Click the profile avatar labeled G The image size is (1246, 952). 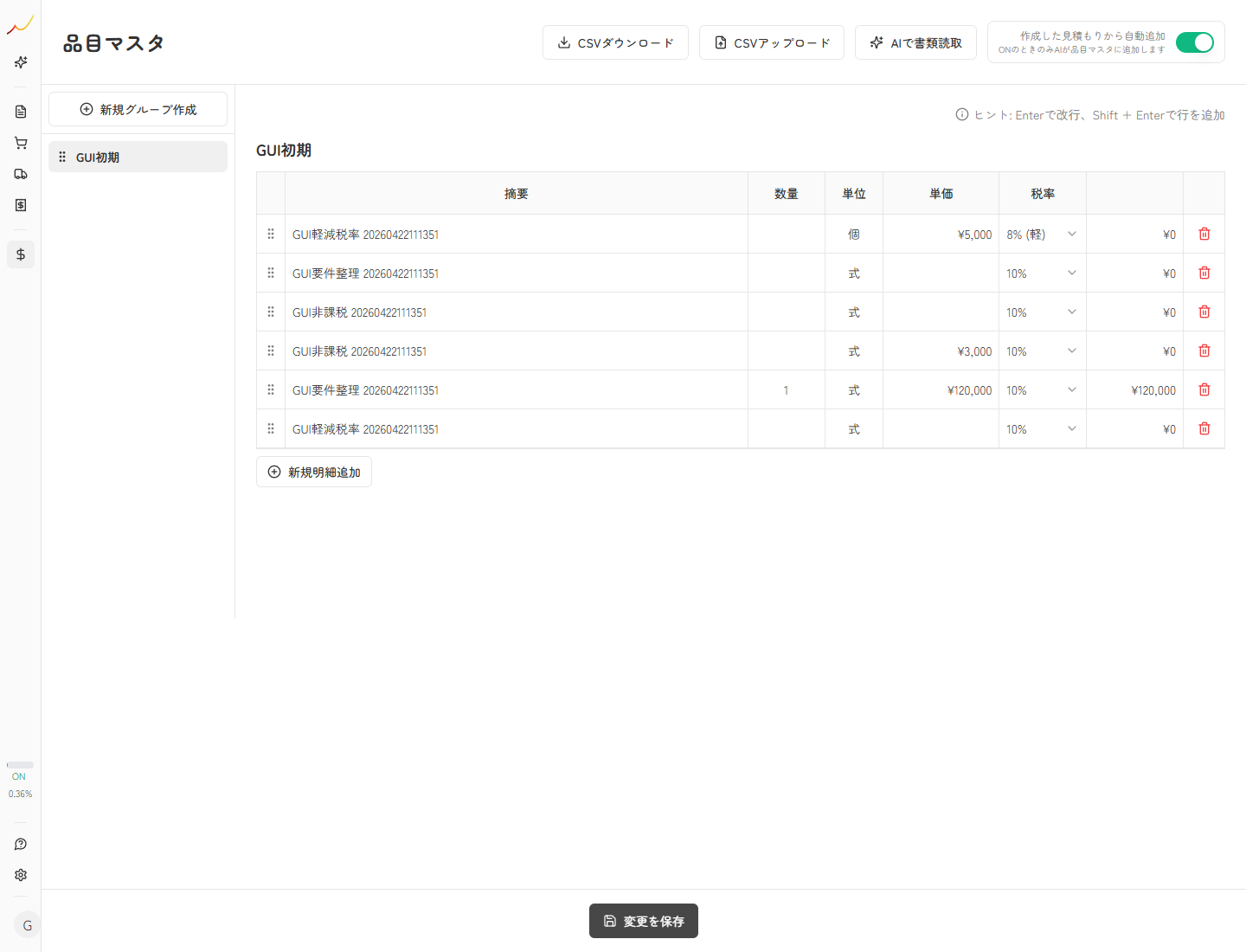click(27, 924)
